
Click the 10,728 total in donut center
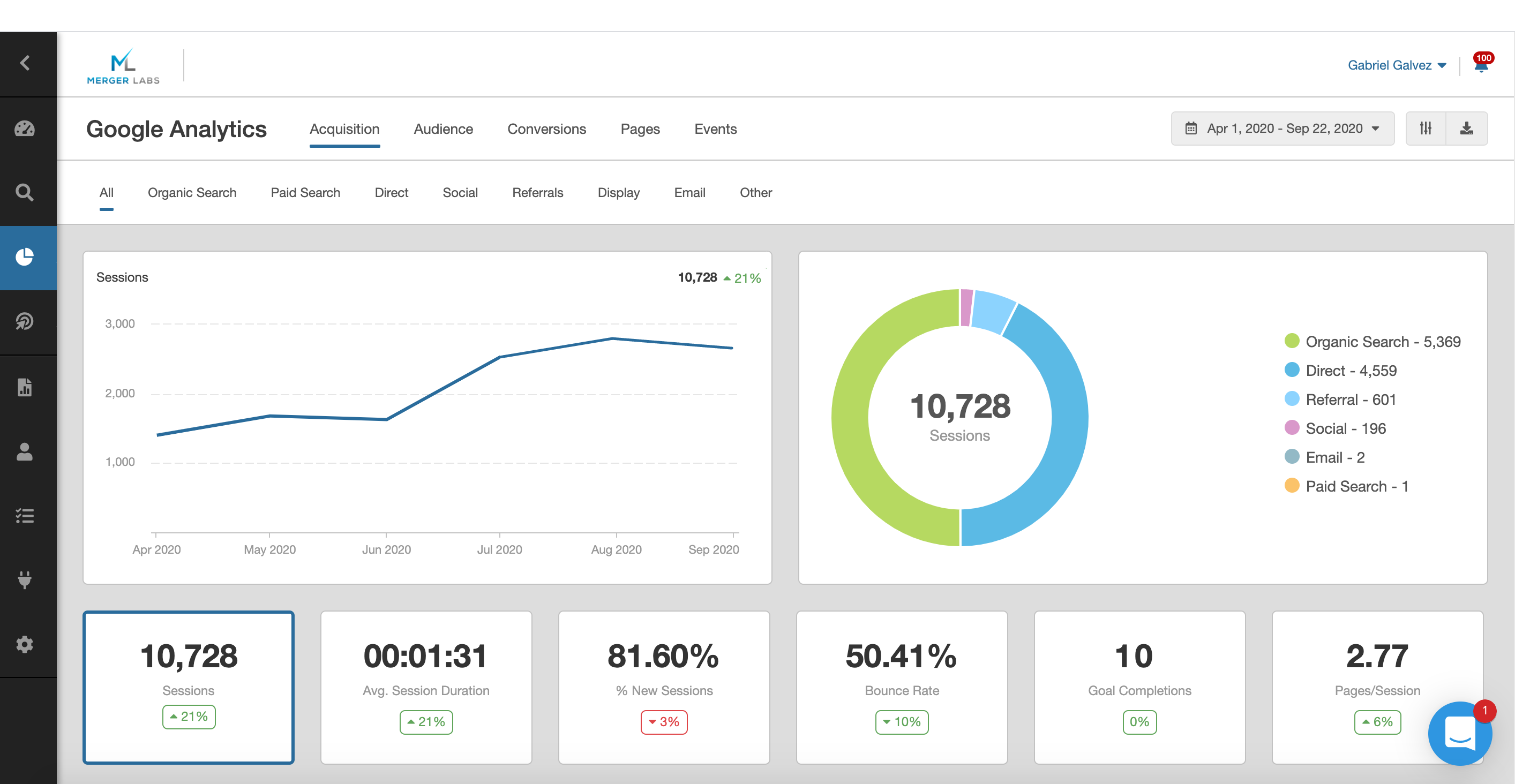tap(960, 406)
